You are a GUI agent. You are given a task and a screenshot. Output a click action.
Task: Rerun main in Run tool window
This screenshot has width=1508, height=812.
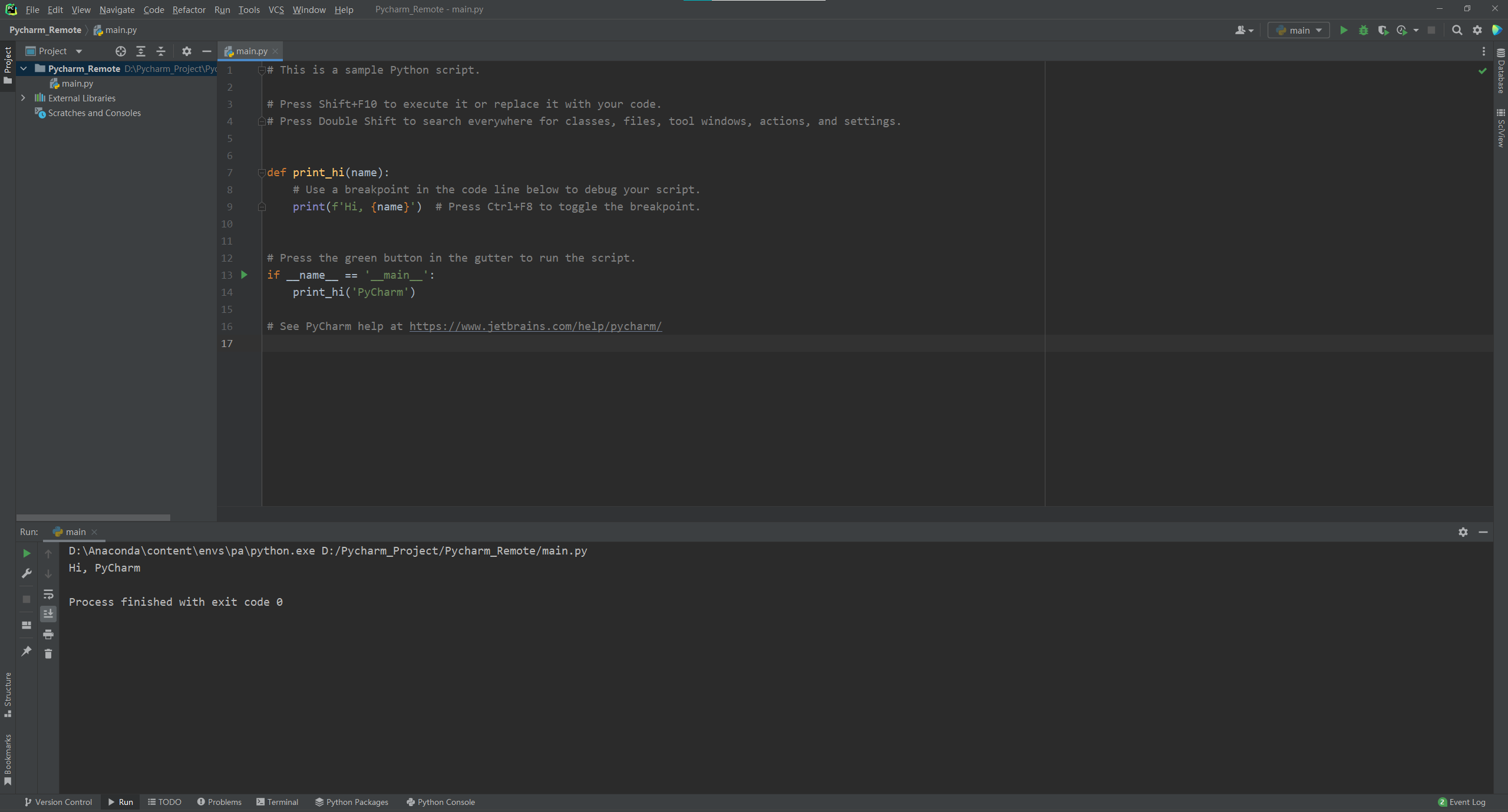click(27, 553)
